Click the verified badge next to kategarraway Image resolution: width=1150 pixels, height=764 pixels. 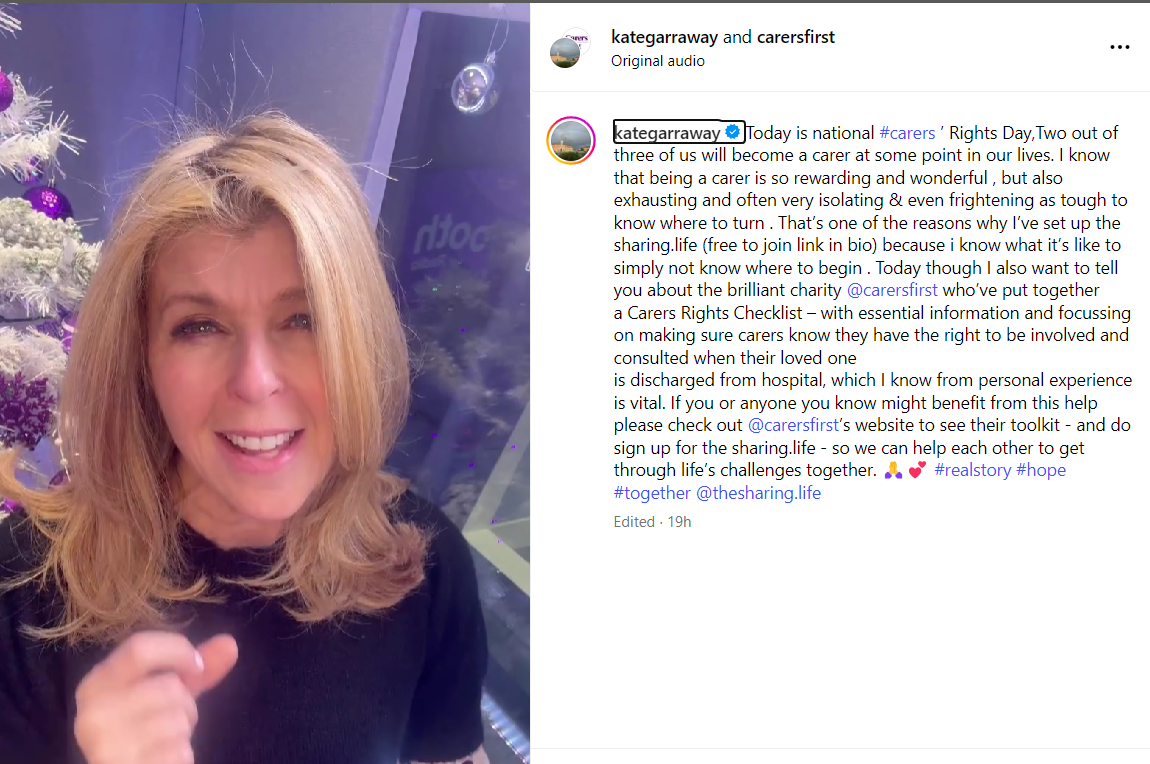click(x=732, y=132)
